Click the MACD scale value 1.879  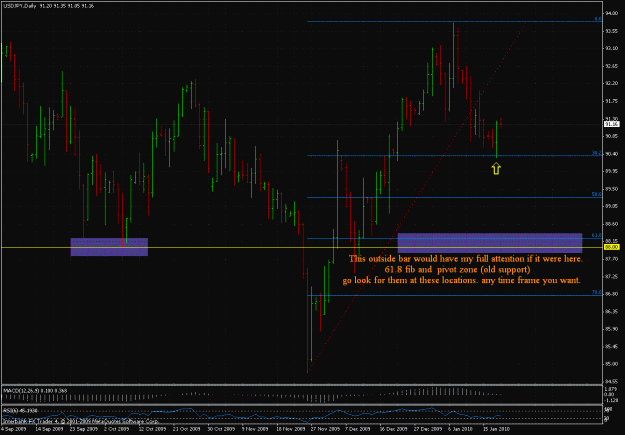click(x=610, y=389)
